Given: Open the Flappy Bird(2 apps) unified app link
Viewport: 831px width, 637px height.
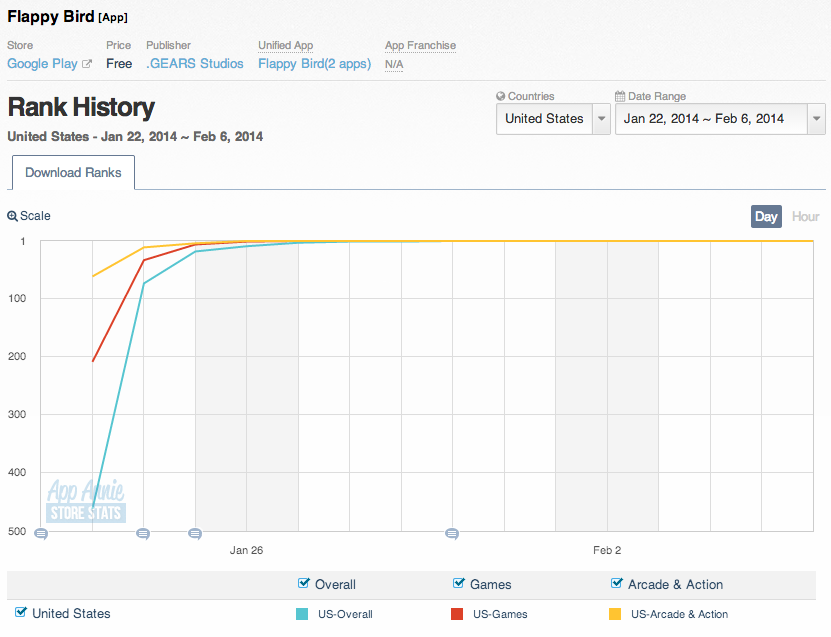Looking at the screenshot, I should 314,64.
